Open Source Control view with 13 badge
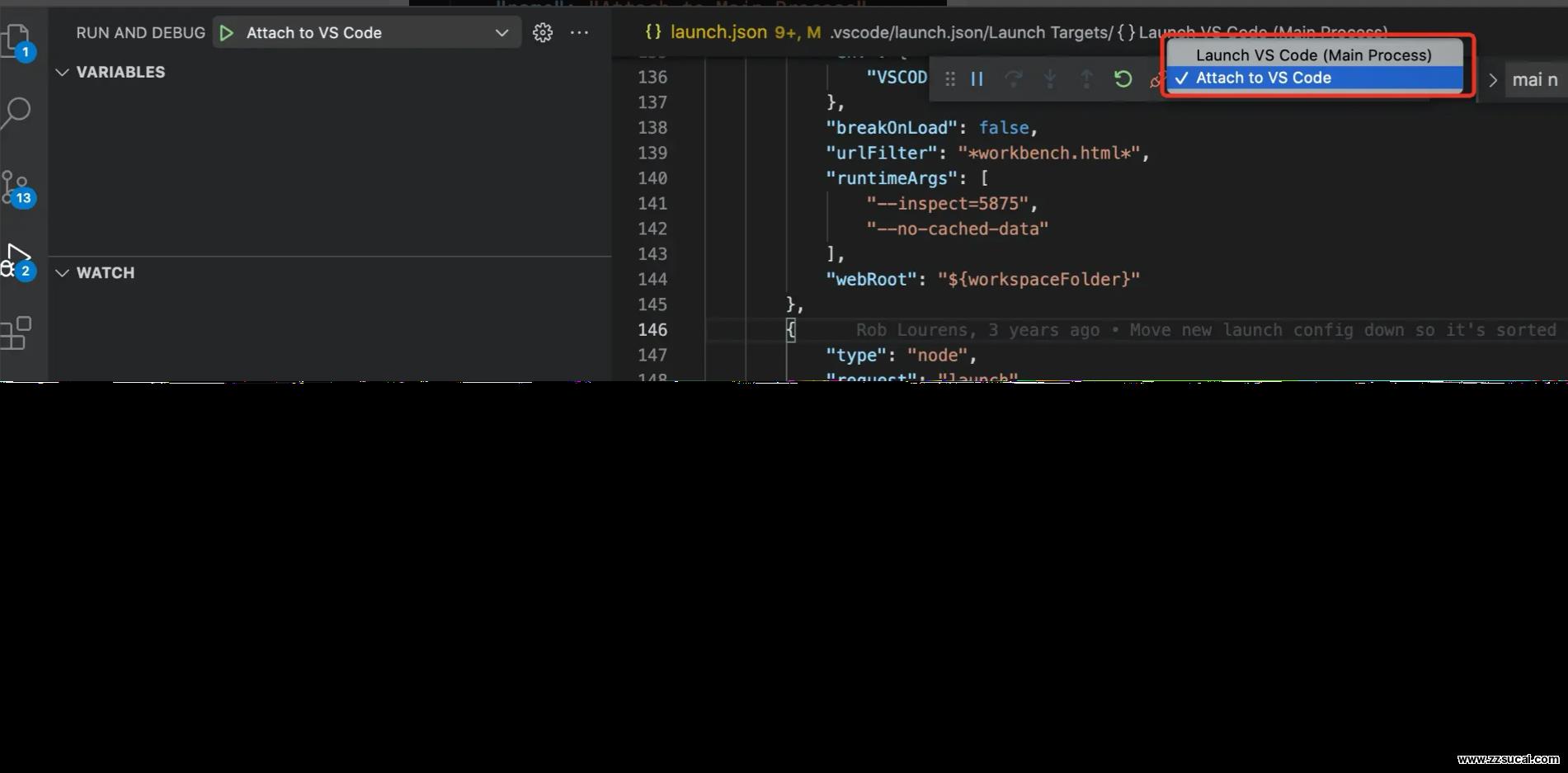Screen dimensions: 1568x773 pyautogui.click(x=16, y=189)
